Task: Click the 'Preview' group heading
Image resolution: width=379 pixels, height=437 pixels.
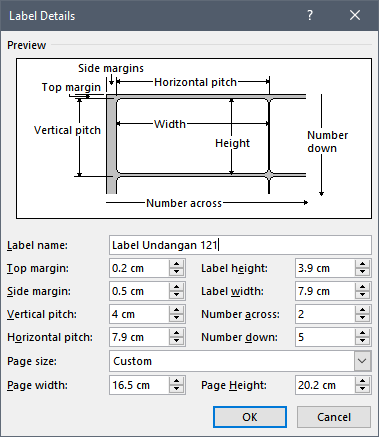Action: click(x=26, y=45)
